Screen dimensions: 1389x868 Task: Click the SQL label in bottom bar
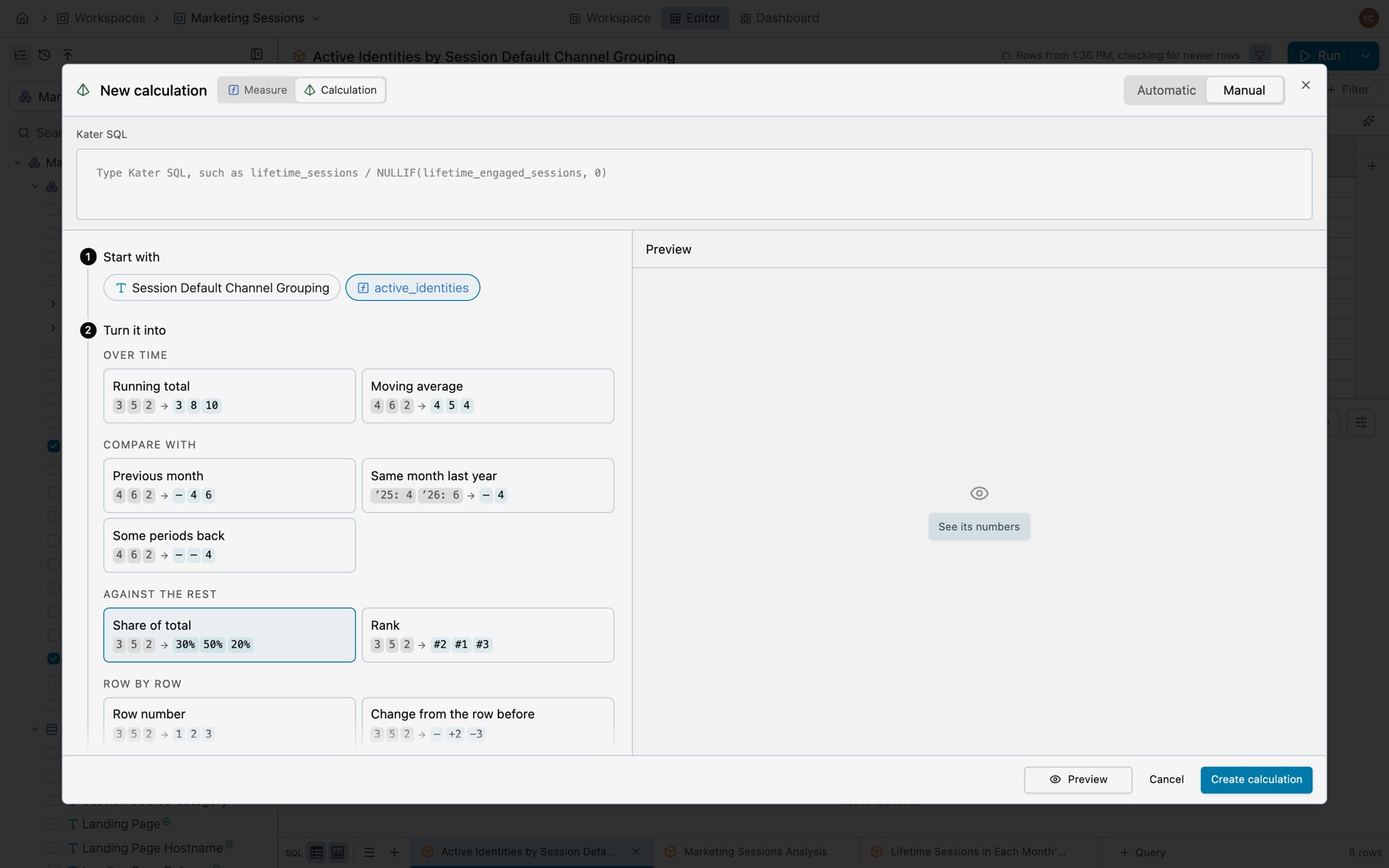[294, 853]
